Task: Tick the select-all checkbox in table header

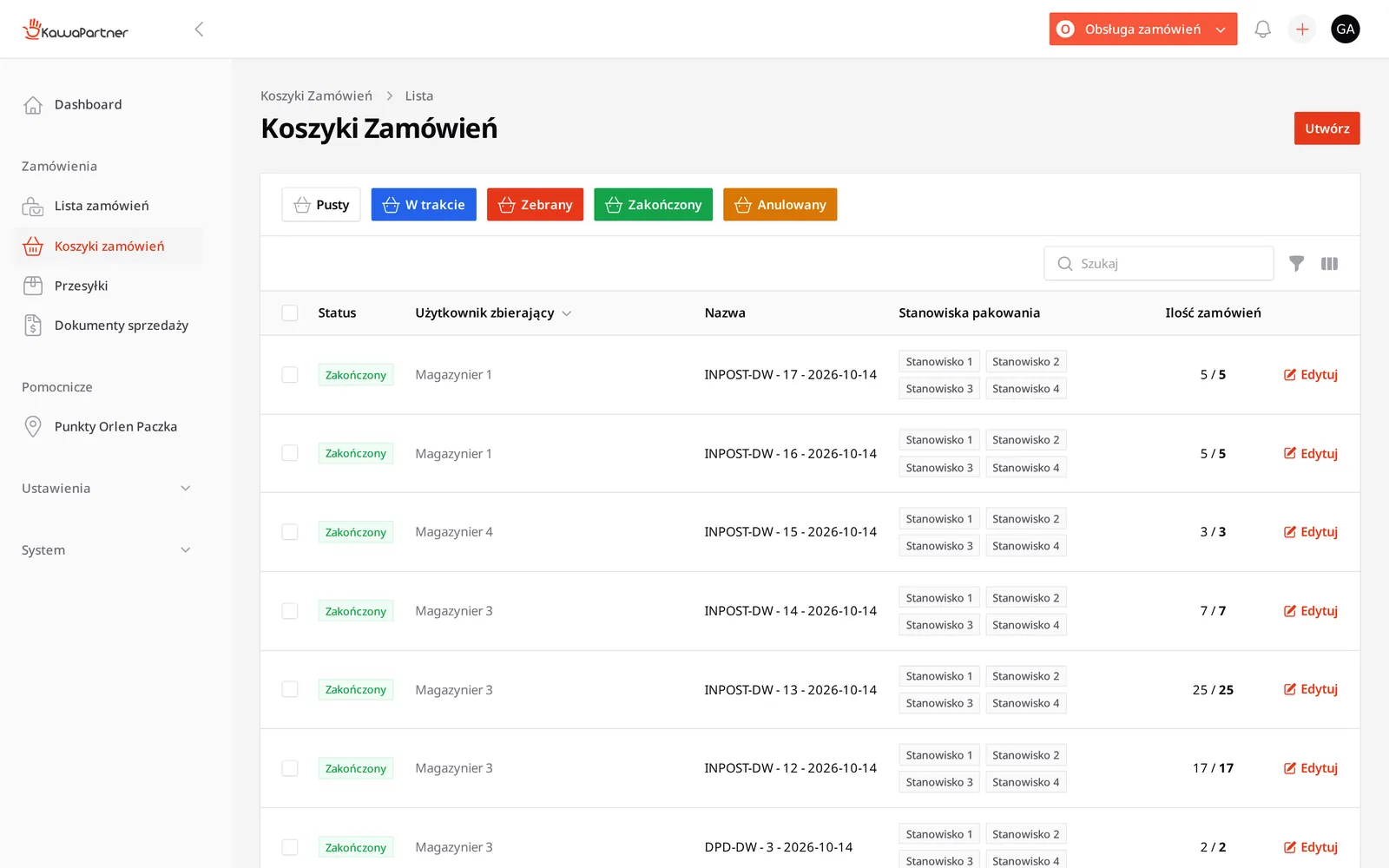Action: [x=290, y=313]
